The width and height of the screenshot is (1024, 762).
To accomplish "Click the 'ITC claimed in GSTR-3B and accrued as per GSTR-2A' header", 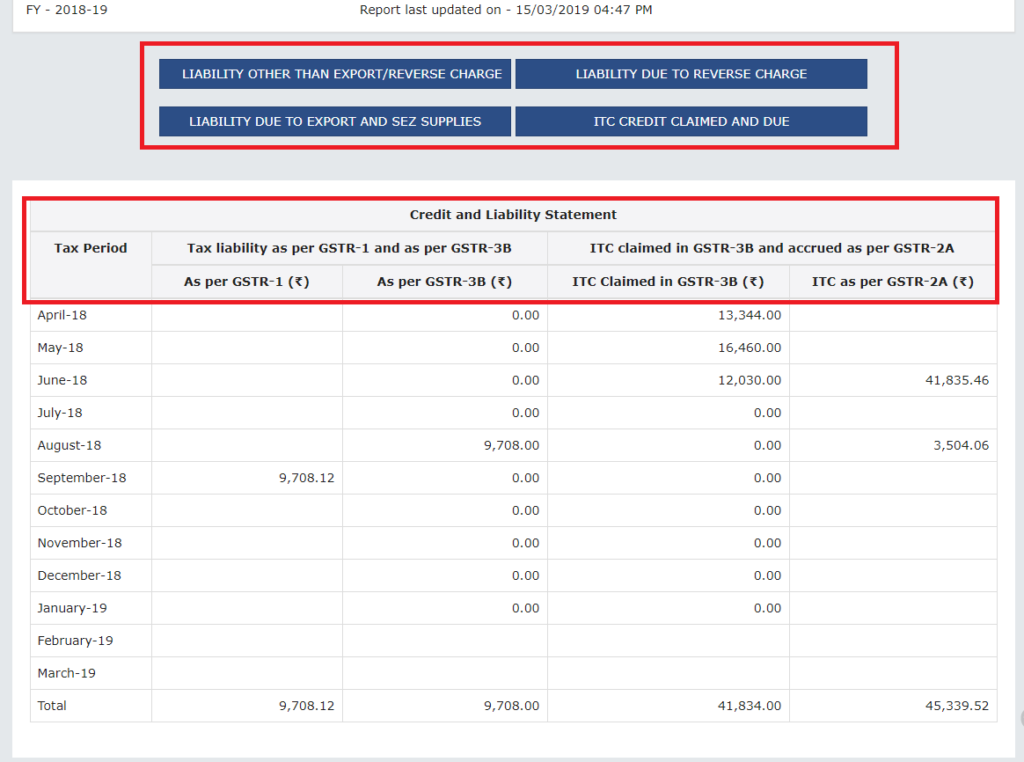I will (x=772, y=248).
